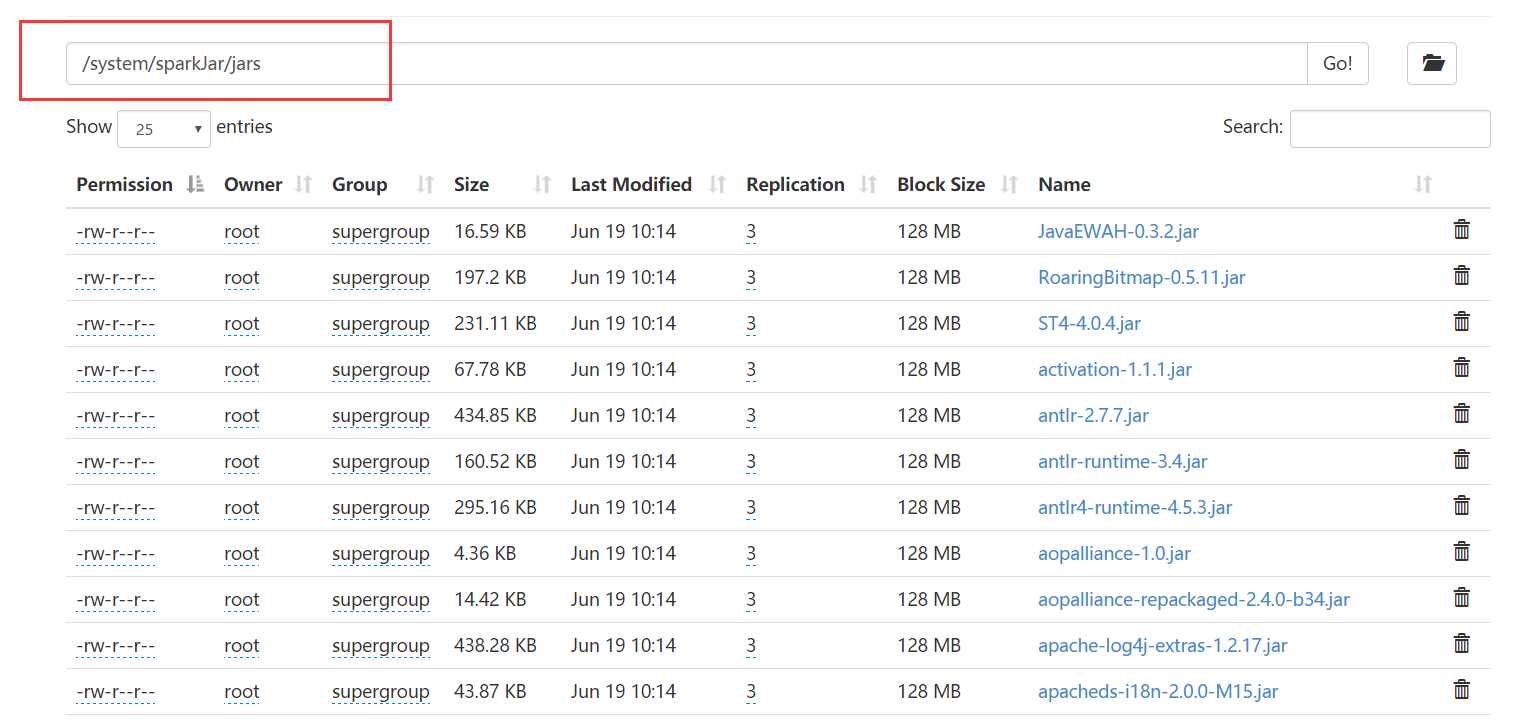Remove aopalliance-1.0.jar with trash icon
This screenshot has width=1531, height=724.
pos(1461,552)
